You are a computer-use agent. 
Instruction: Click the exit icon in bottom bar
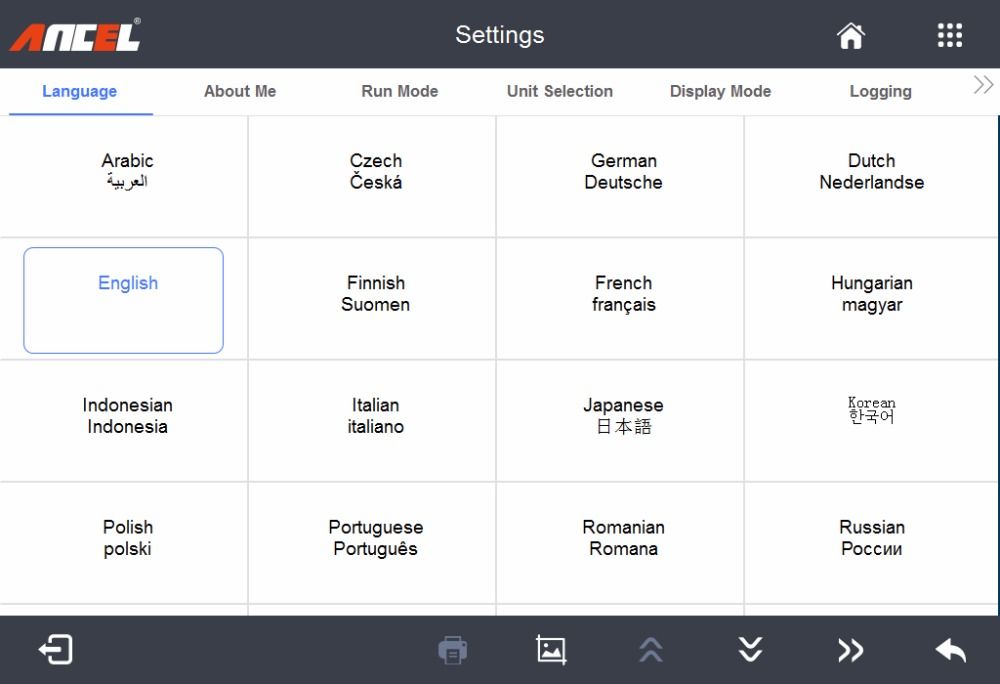(x=55, y=650)
